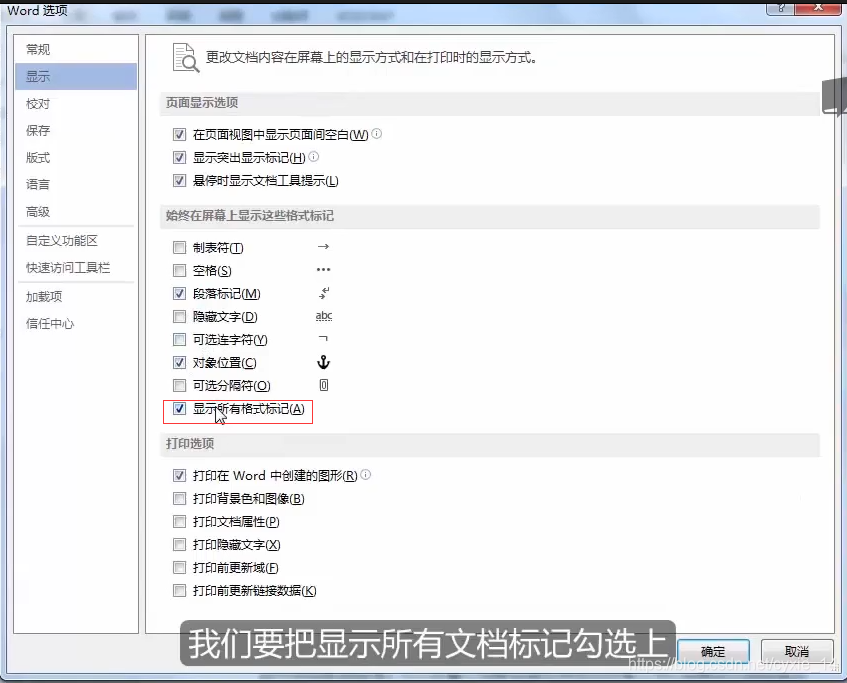Viewport: 847px width, 683px height.
Task: Open the 语言 category
Action: click(x=76, y=184)
